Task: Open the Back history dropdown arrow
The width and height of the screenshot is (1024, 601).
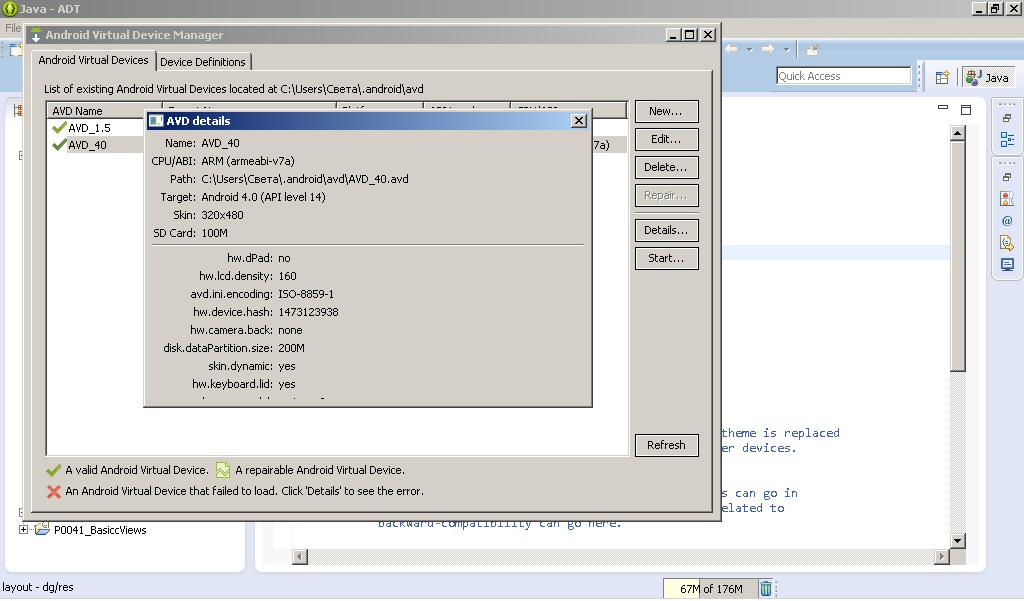Action: click(750, 50)
